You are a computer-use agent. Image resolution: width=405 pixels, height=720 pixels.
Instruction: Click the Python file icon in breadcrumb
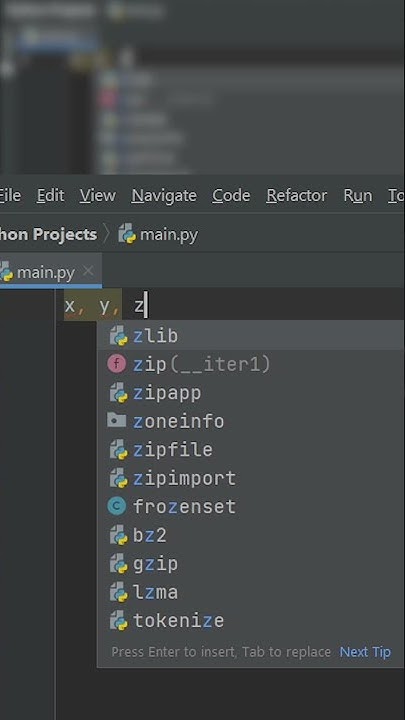coord(127,234)
